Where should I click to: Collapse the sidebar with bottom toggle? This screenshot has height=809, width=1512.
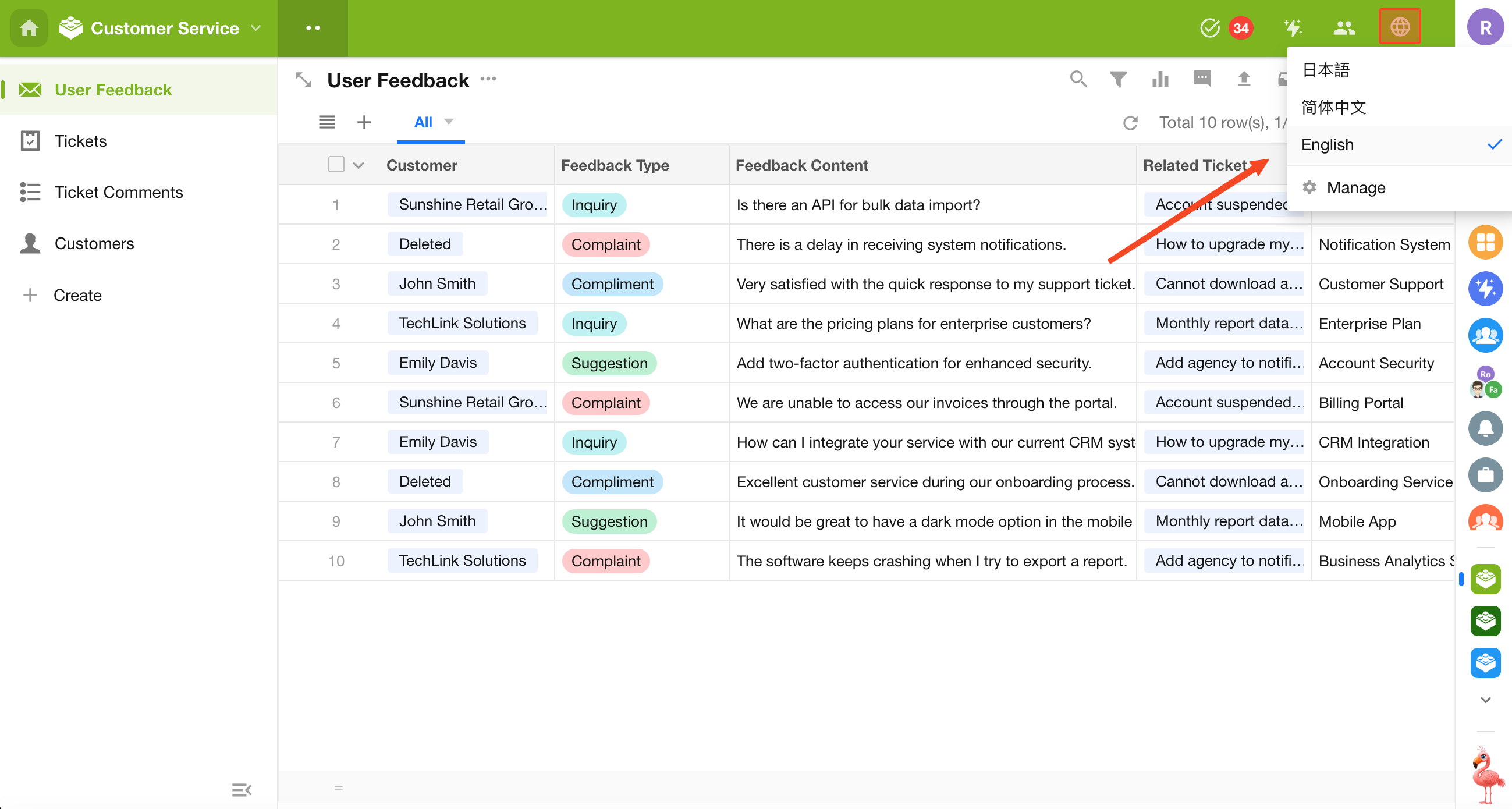click(242, 789)
